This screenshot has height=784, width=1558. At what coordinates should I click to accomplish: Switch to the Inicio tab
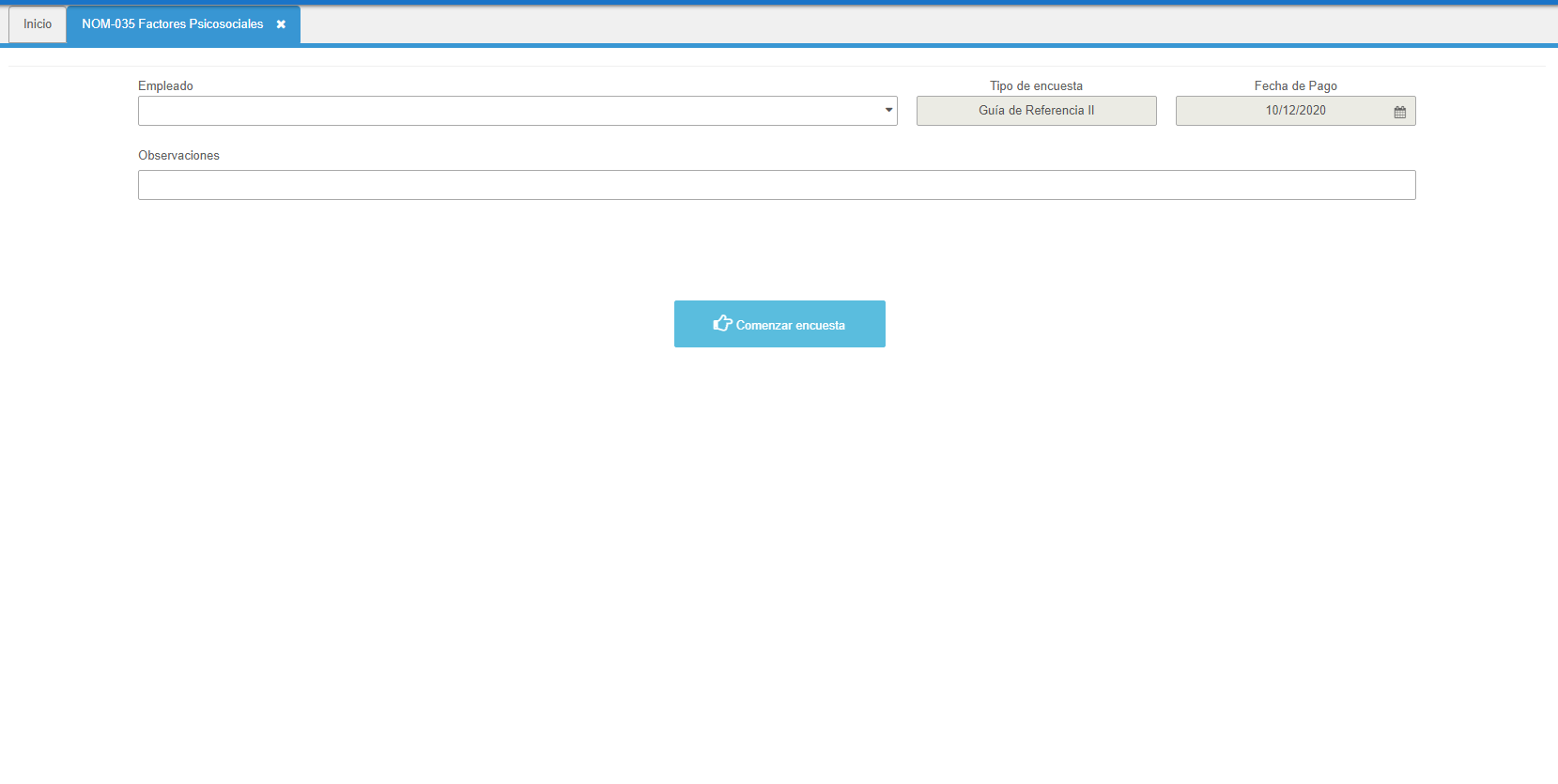tap(38, 24)
